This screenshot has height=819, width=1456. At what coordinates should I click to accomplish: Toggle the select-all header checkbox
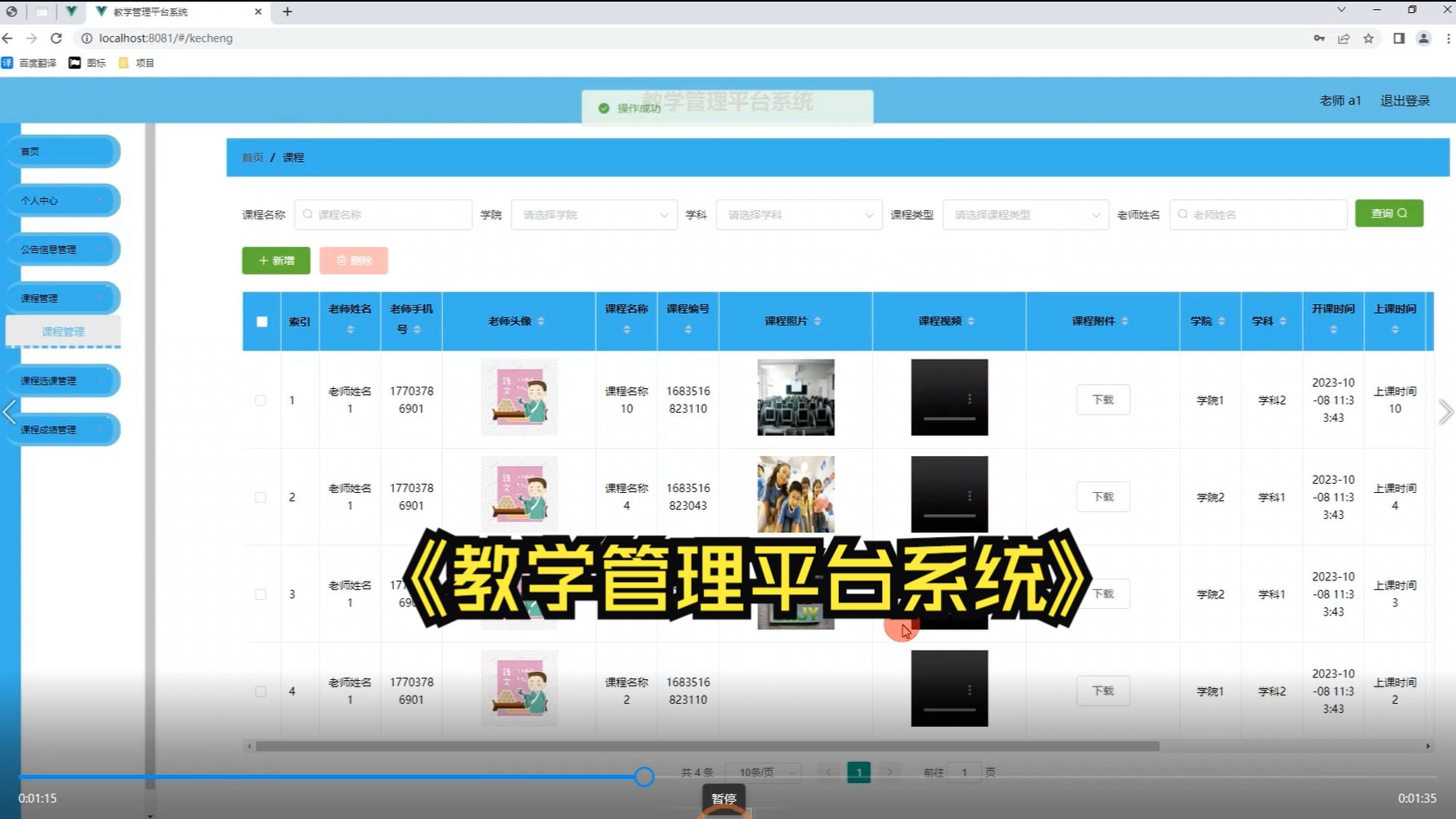[262, 322]
